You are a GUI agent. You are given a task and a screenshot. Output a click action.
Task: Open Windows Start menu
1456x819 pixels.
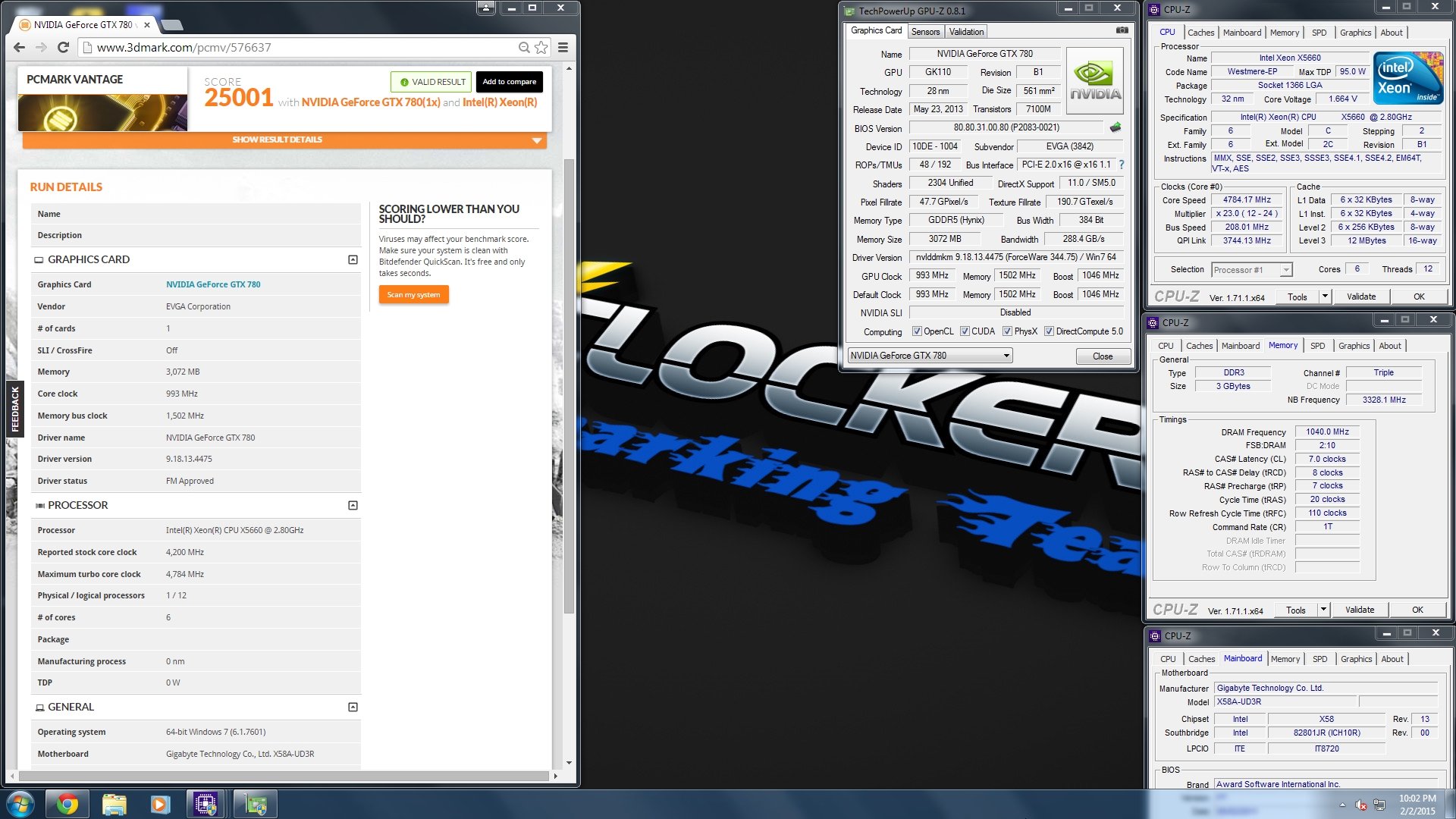[x=20, y=804]
